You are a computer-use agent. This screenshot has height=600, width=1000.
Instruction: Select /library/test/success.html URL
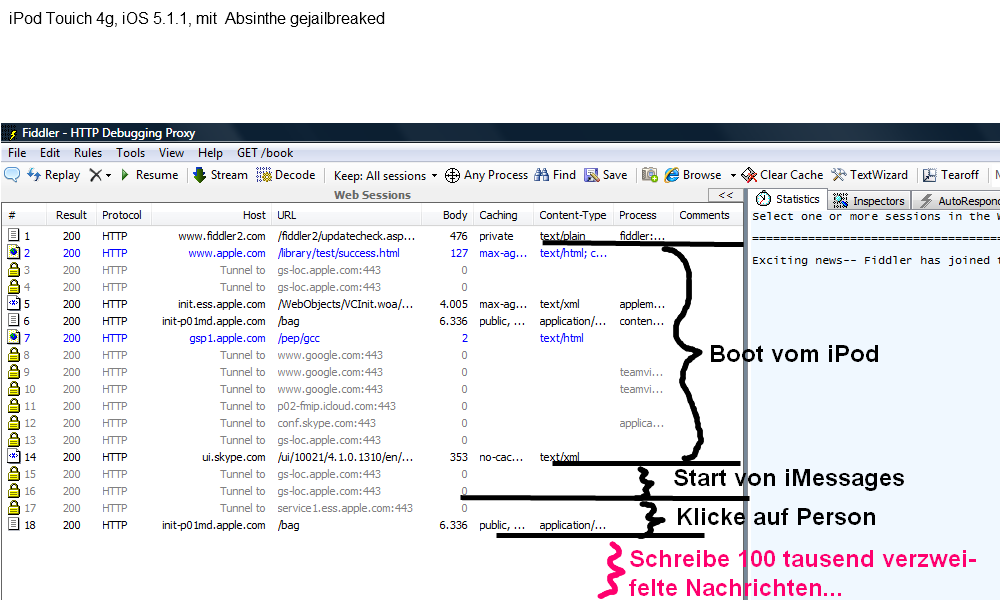click(x=339, y=253)
